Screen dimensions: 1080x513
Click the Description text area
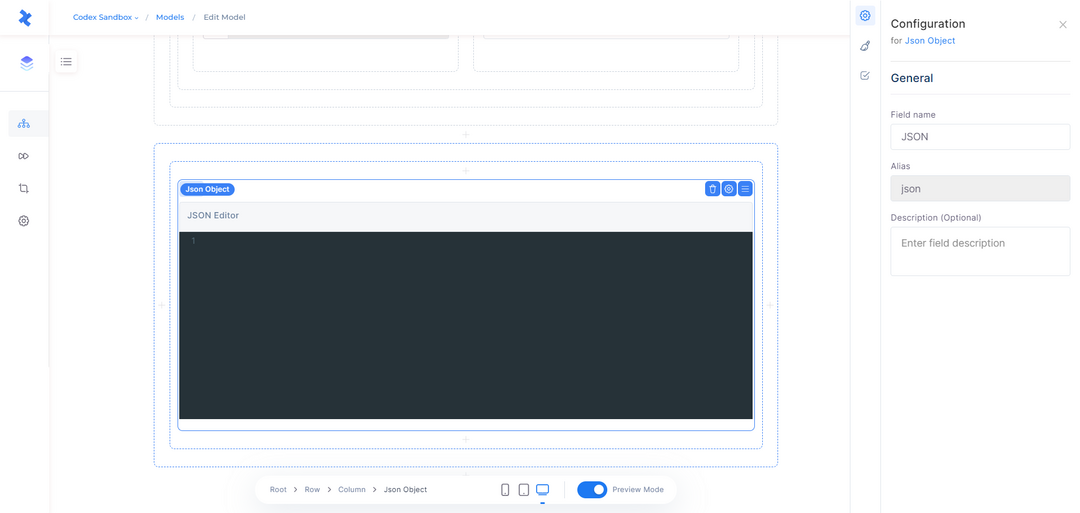980,251
